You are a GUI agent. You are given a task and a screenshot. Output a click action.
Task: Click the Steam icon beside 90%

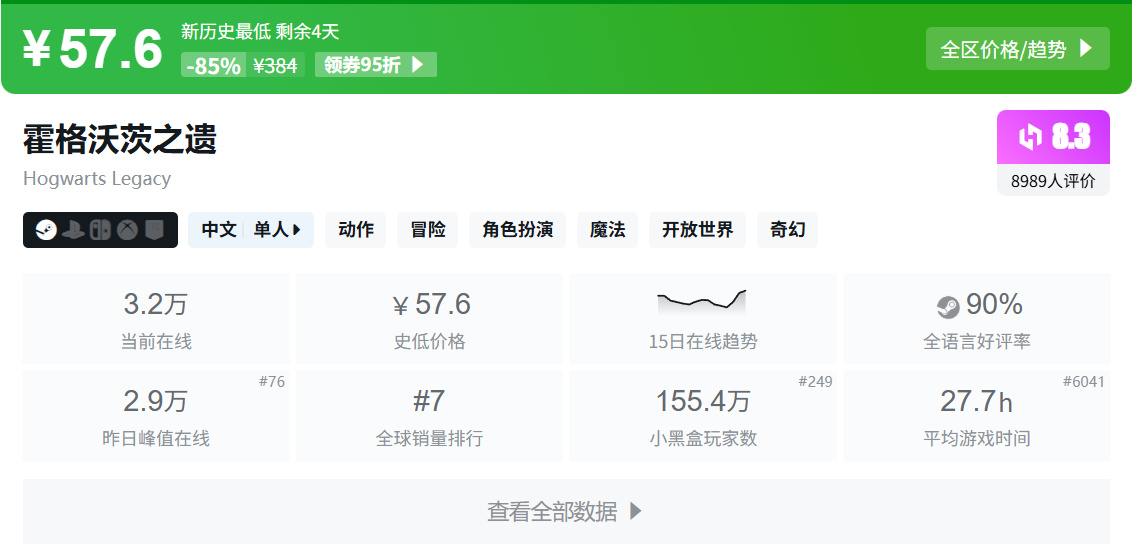coord(948,307)
